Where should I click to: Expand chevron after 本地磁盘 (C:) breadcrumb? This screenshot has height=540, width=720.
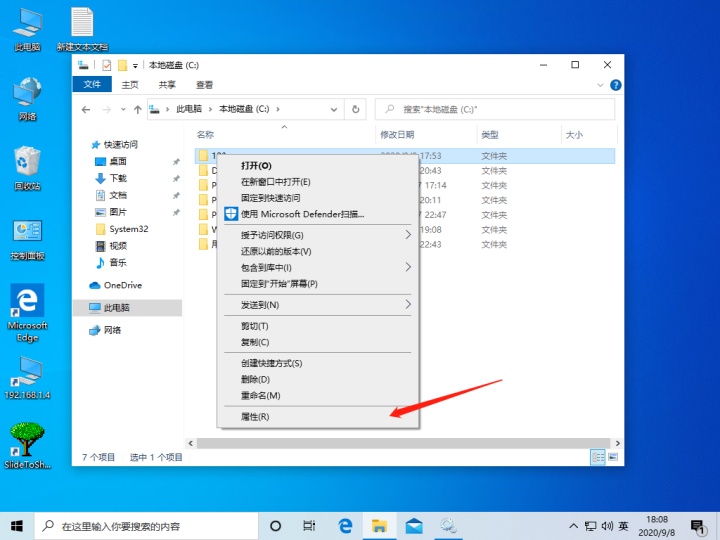(278, 109)
